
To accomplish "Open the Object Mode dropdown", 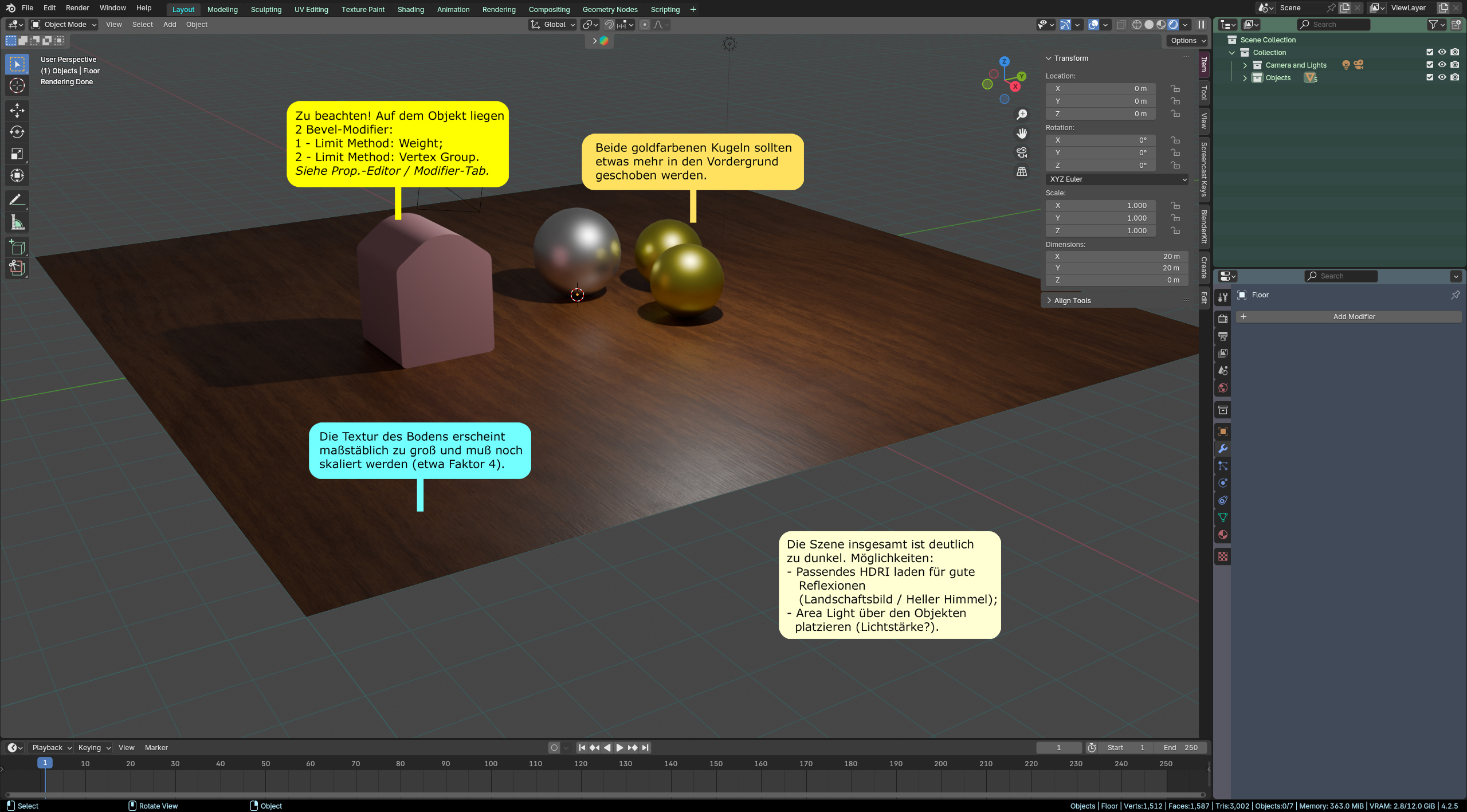I will 64,25.
